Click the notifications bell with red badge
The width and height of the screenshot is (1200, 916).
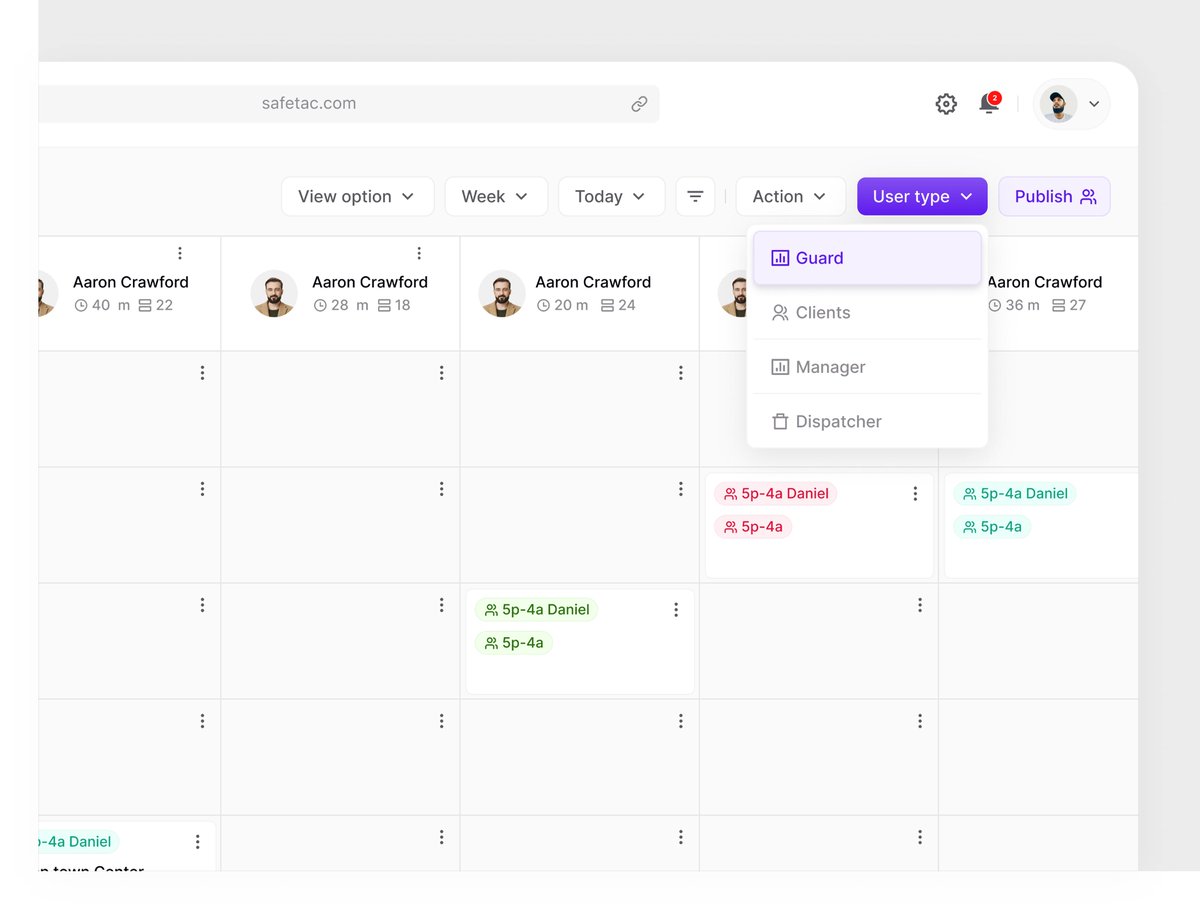click(x=988, y=104)
